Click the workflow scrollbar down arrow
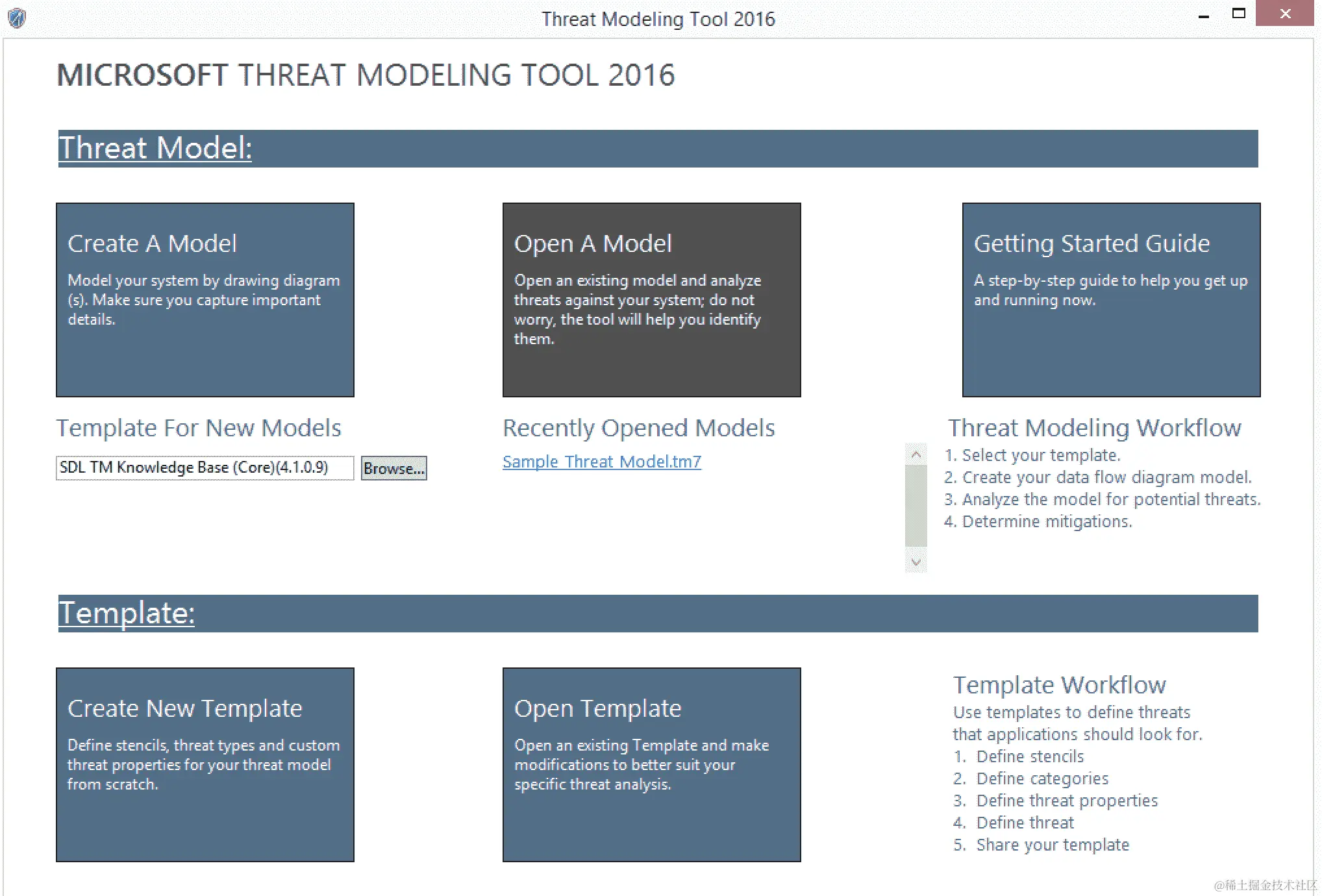The image size is (1322, 896). tap(916, 562)
